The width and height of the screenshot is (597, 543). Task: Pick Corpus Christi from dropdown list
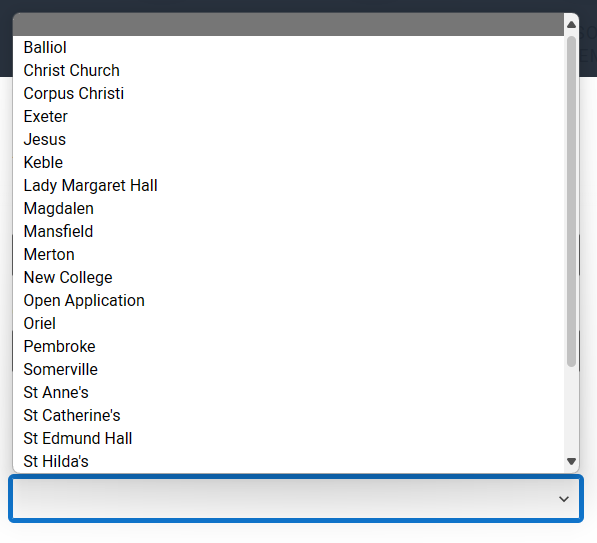tap(288, 93)
